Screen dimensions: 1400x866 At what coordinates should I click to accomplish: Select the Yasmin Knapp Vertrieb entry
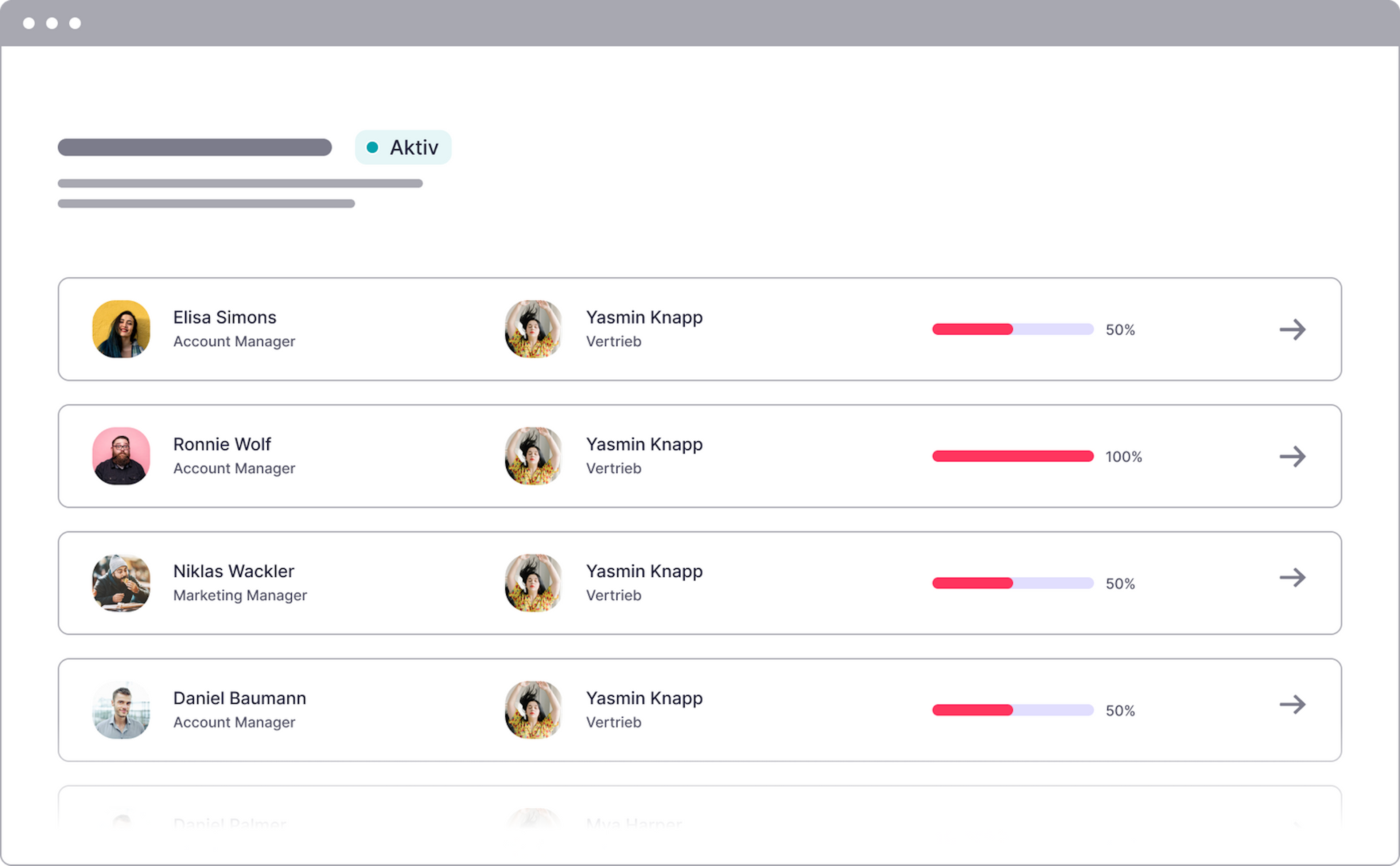pos(644,329)
